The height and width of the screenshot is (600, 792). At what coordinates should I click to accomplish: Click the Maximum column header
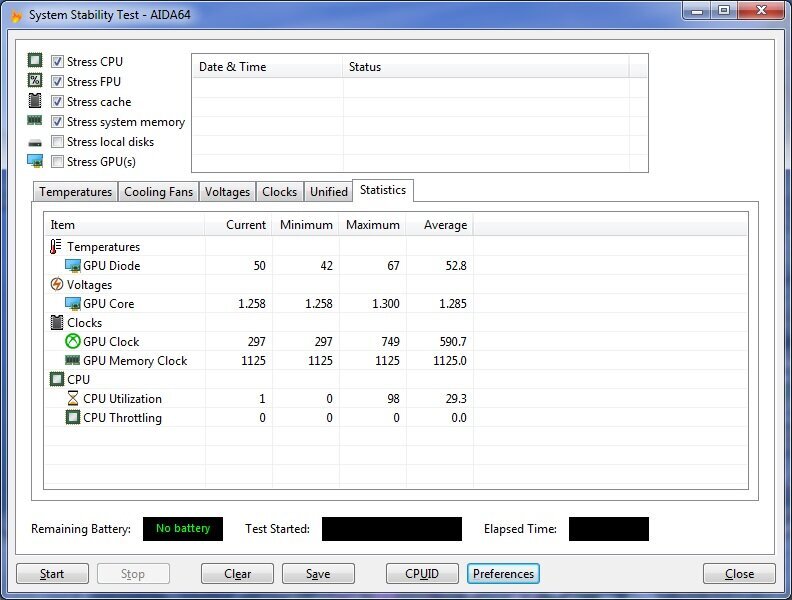[372, 225]
